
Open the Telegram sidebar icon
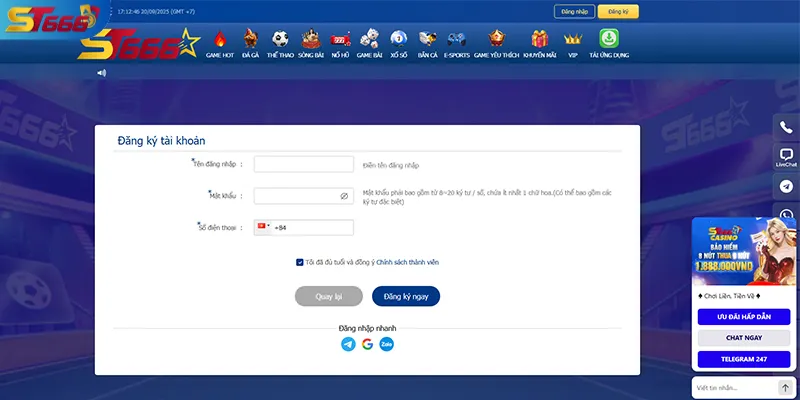coord(786,187)
